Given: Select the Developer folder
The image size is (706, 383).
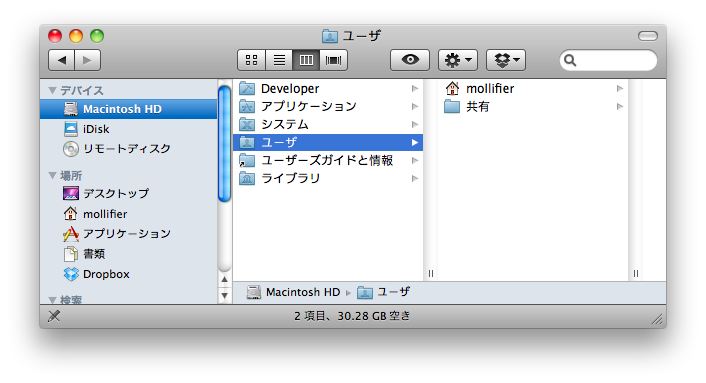Looking at the screenshot, I should tap(328, 89).
